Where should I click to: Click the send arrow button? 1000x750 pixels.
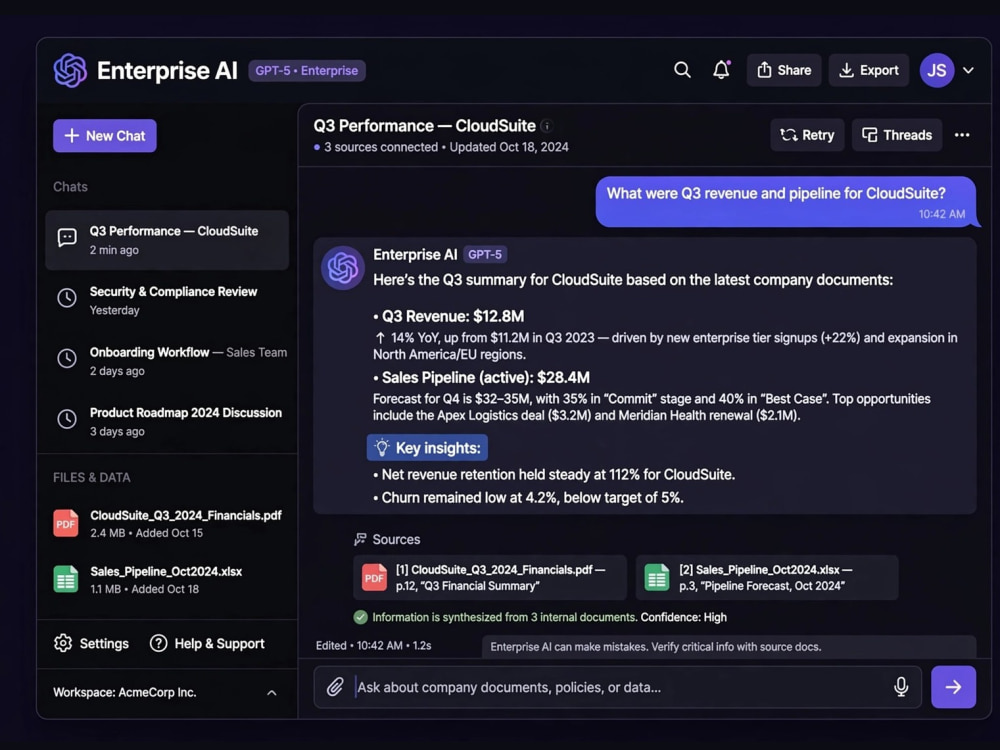point(953,687)
